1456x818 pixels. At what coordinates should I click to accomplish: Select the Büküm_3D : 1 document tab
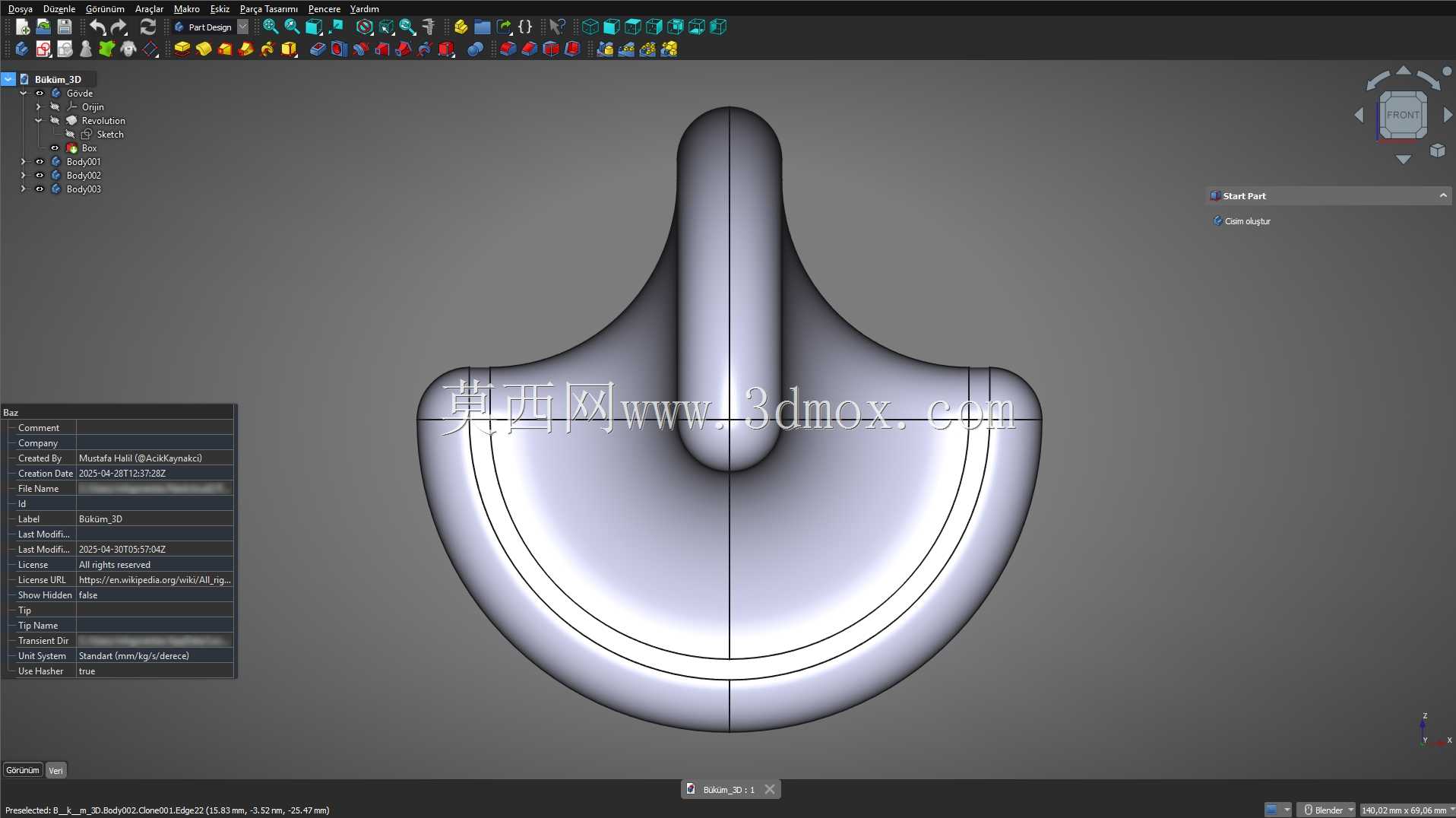tap(728, 790)
